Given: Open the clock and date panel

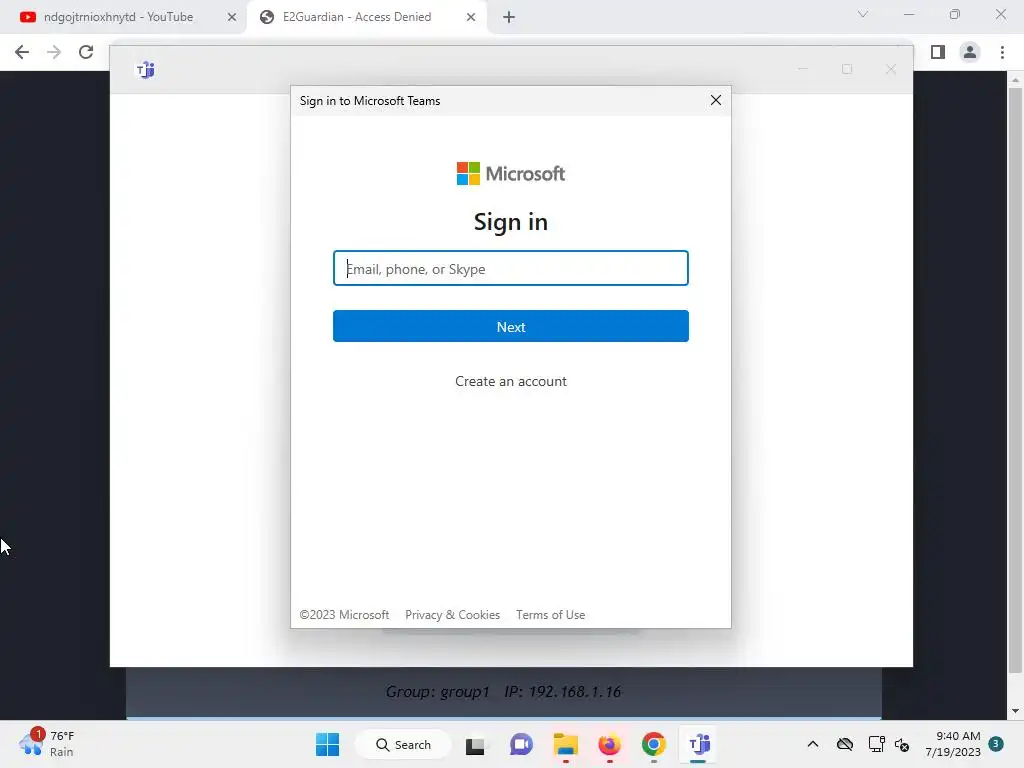Looking at the screenshot, I should pyautogui.click(x=952, y=744).
